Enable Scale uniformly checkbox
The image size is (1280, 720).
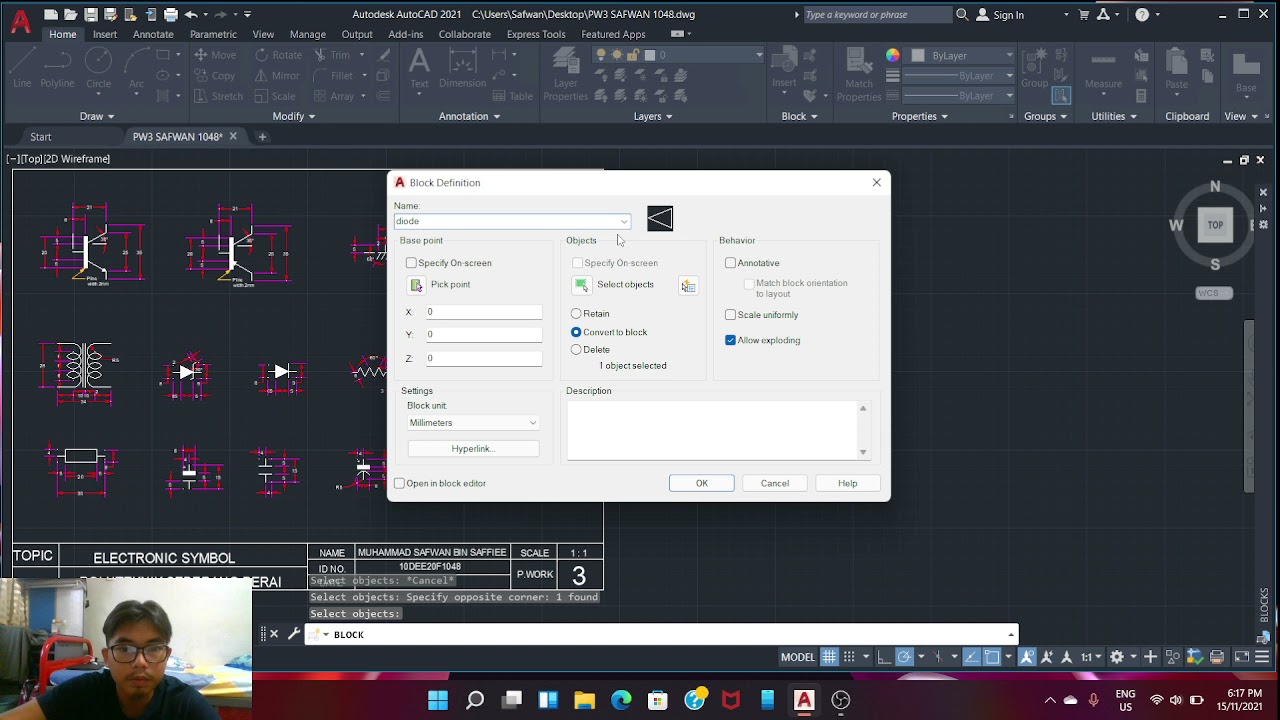tap(730, 315)
